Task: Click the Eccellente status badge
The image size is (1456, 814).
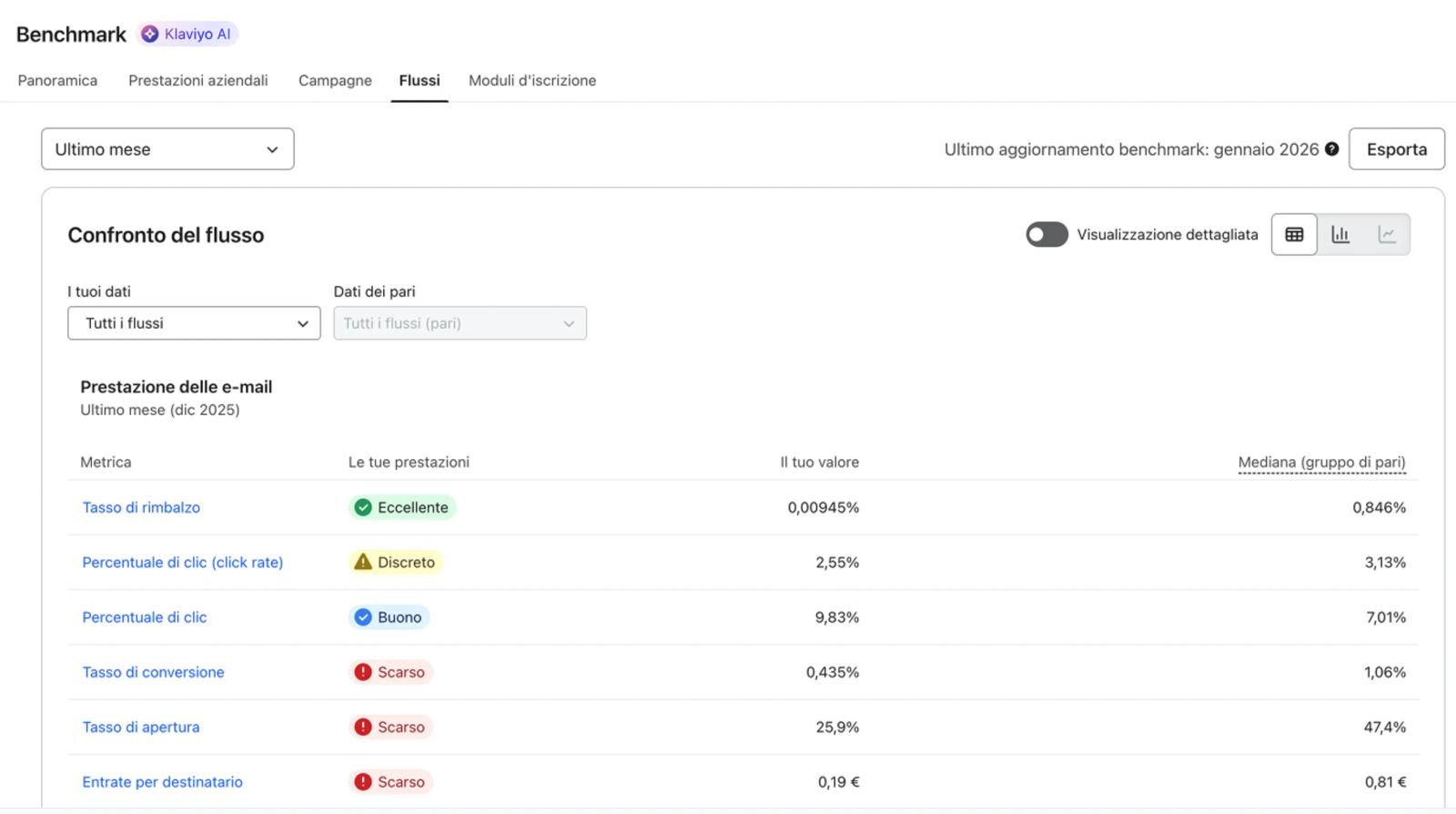Action: [402, 507]
